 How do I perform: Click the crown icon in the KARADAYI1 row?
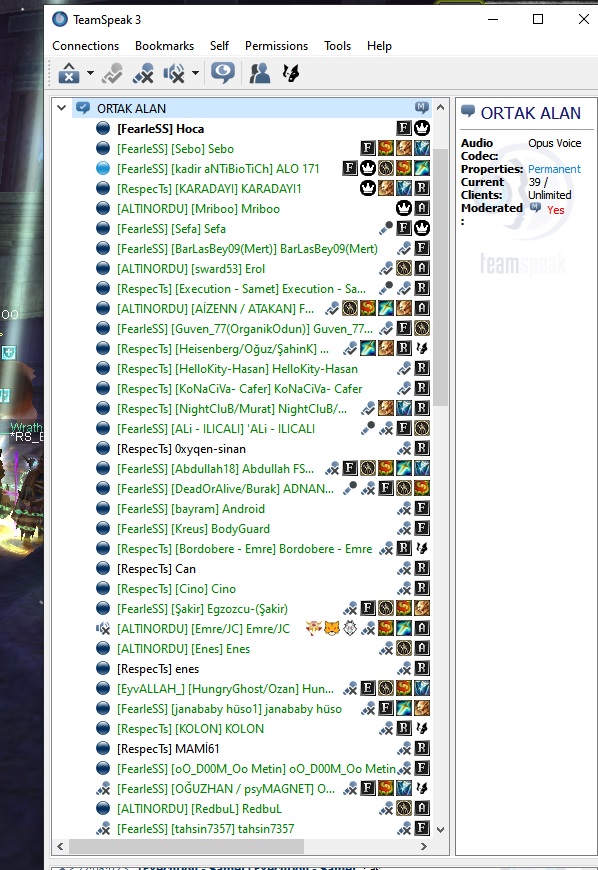point(368,188)
